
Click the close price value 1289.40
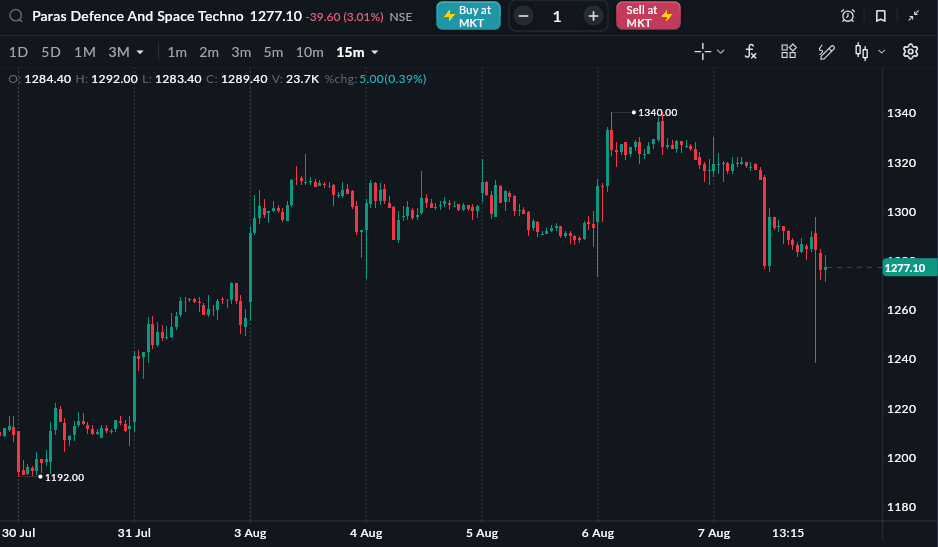(x=244, y=79)
